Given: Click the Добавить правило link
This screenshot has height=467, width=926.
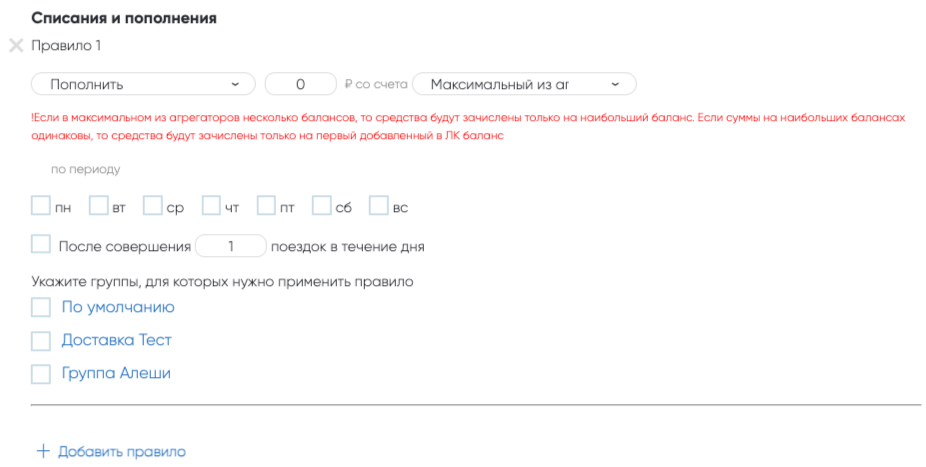Looking at the screenshot, I should (121, 452).
